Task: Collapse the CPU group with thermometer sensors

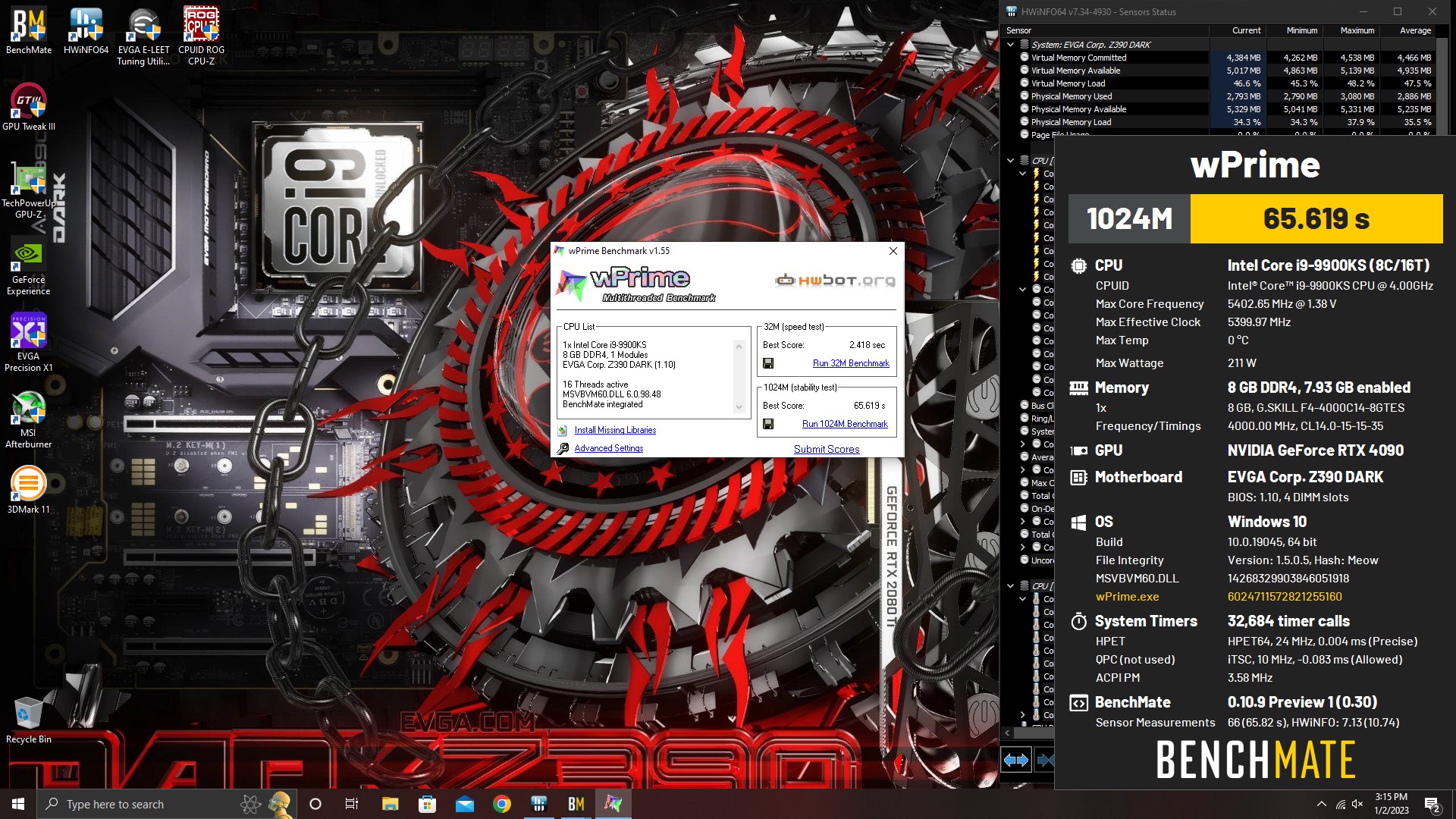Action: 1010,586
